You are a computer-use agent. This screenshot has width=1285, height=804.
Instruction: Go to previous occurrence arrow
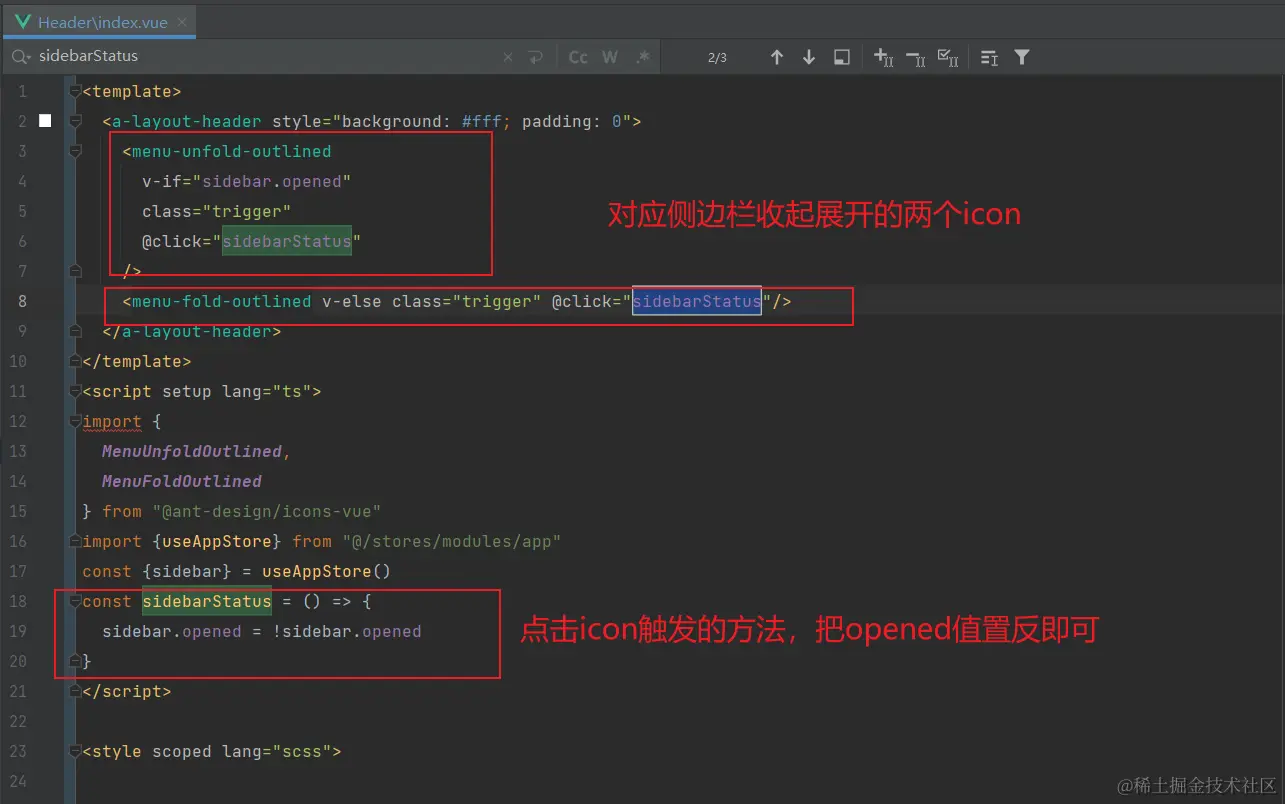pyautogui.click(x=777, y=57)
